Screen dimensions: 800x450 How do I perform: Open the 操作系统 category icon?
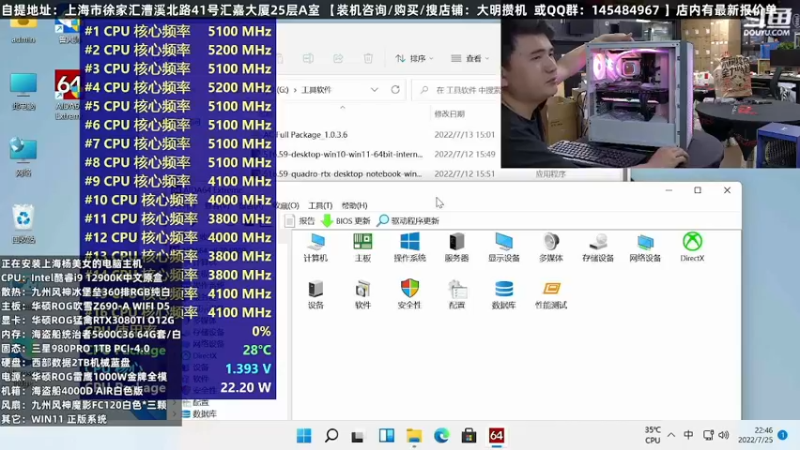tap(410, 247)
